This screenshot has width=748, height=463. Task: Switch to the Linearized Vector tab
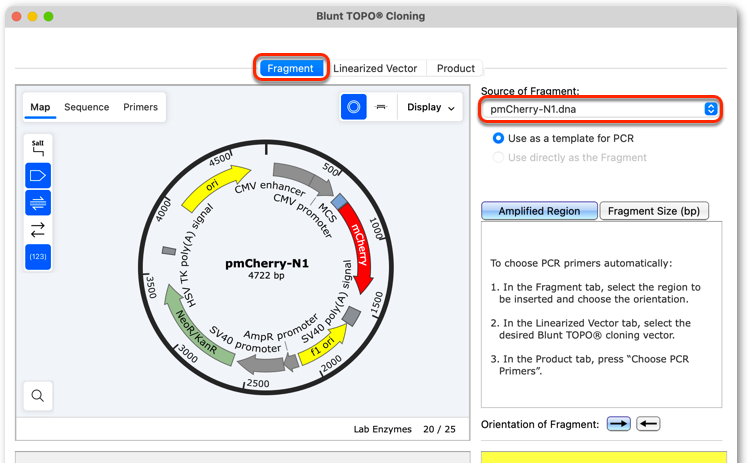375,68
